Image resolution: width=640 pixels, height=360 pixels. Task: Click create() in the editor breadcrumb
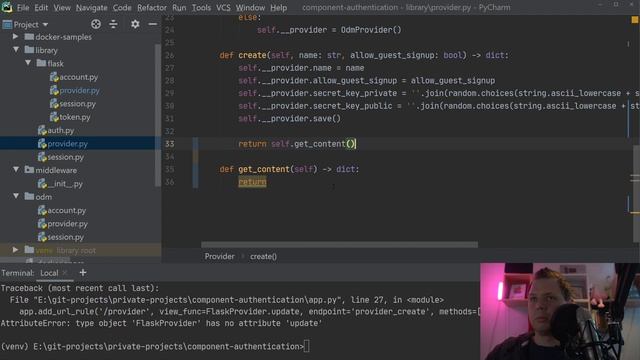coord(263,256)
